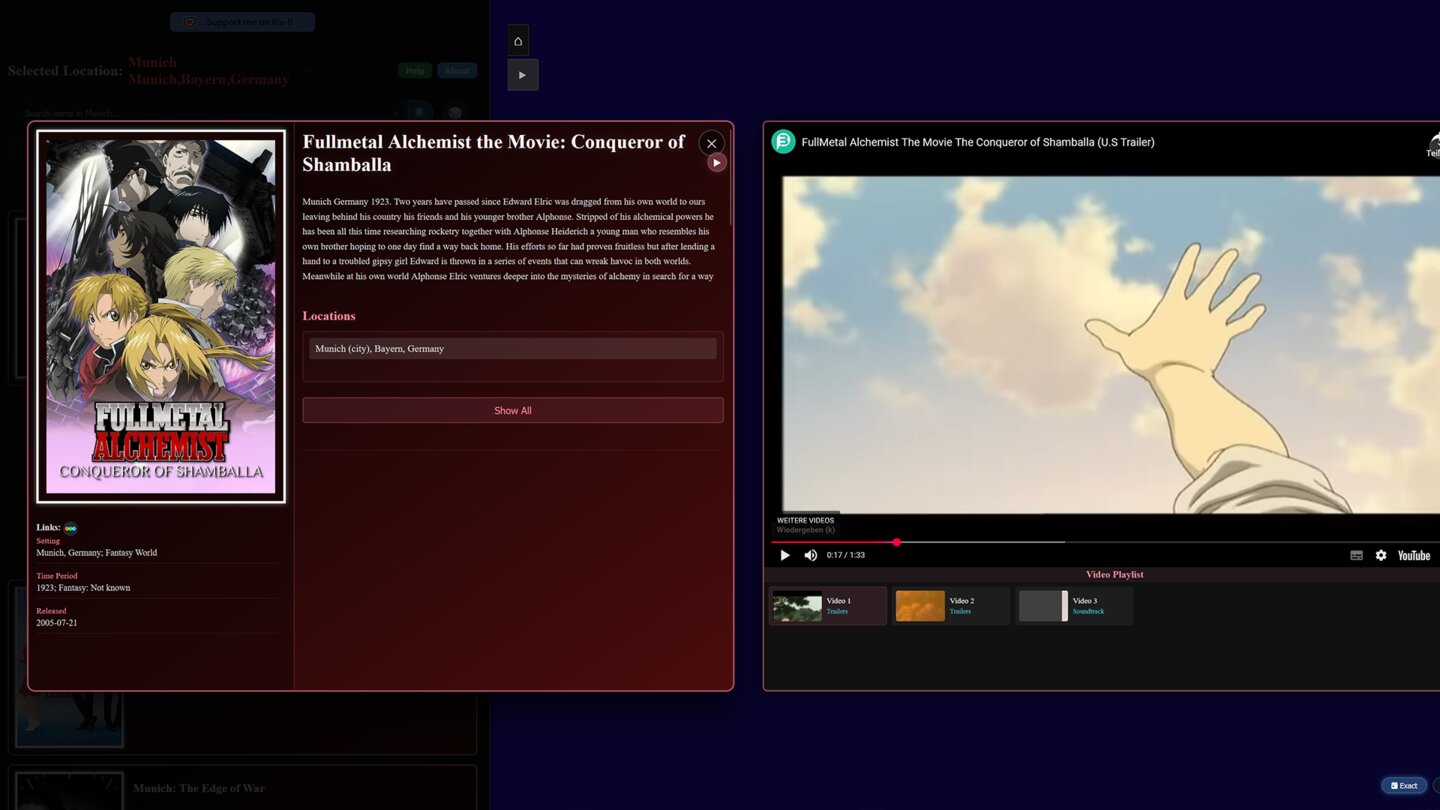Viewport: 1440px width, 810px height.
Task: Click the round play icon beside movie title
Action: tap(716, 163)
